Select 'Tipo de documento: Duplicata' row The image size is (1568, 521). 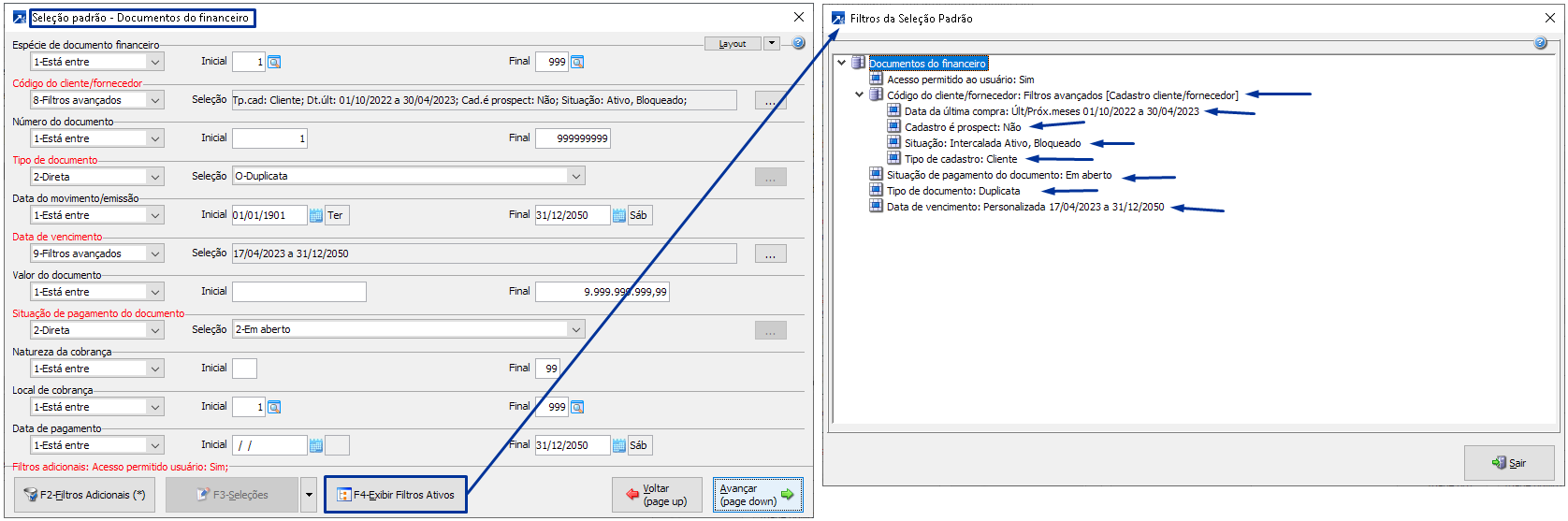coord(953,191)
